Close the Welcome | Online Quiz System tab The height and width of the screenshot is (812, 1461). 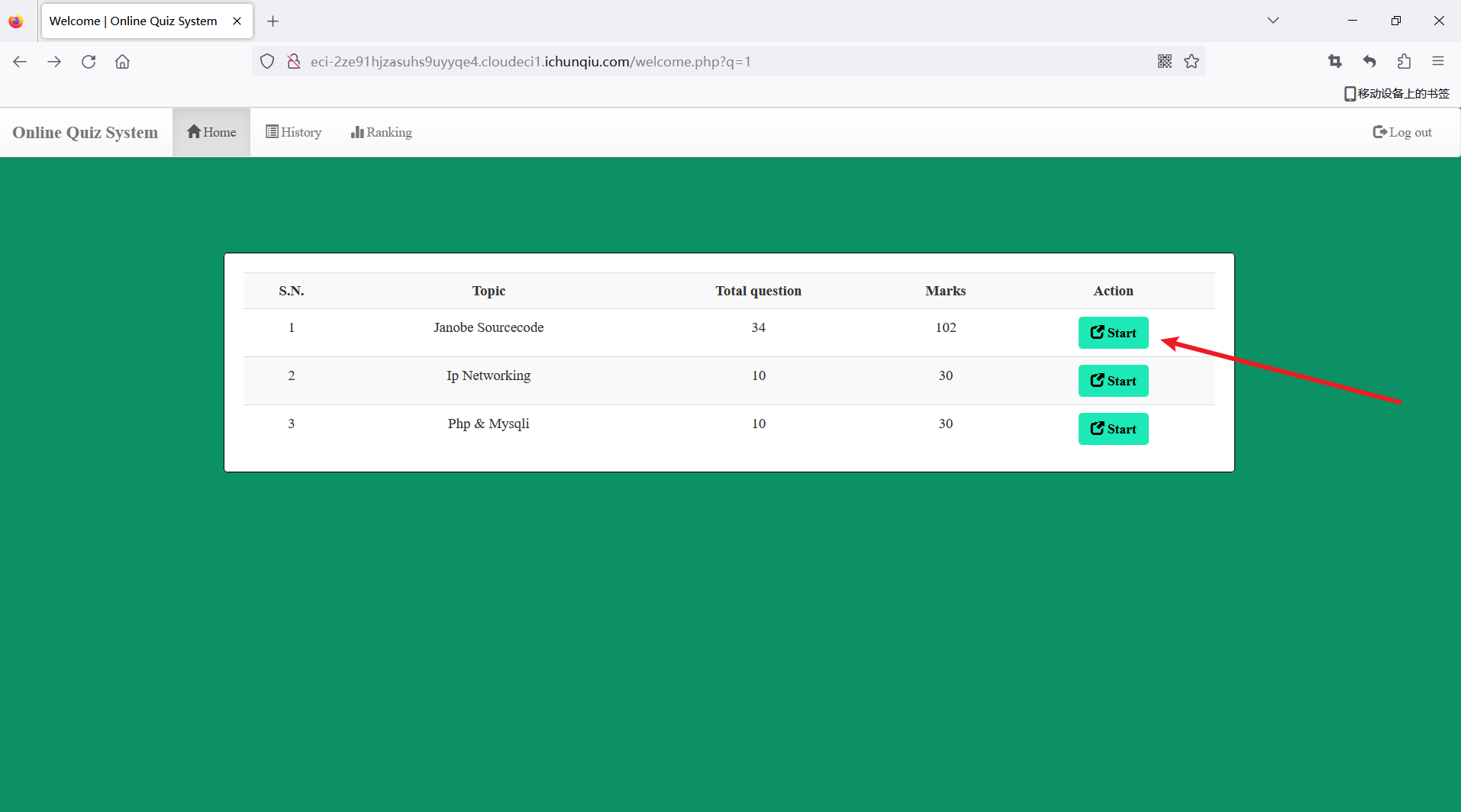[237, 21]
